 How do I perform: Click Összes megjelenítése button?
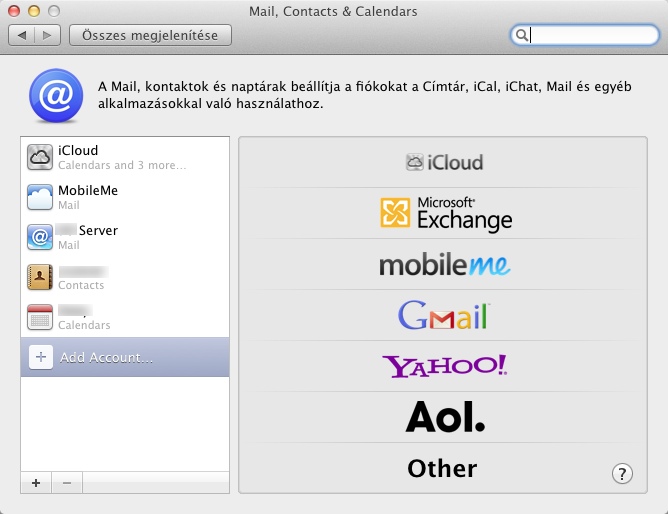(x=150, y=35)
